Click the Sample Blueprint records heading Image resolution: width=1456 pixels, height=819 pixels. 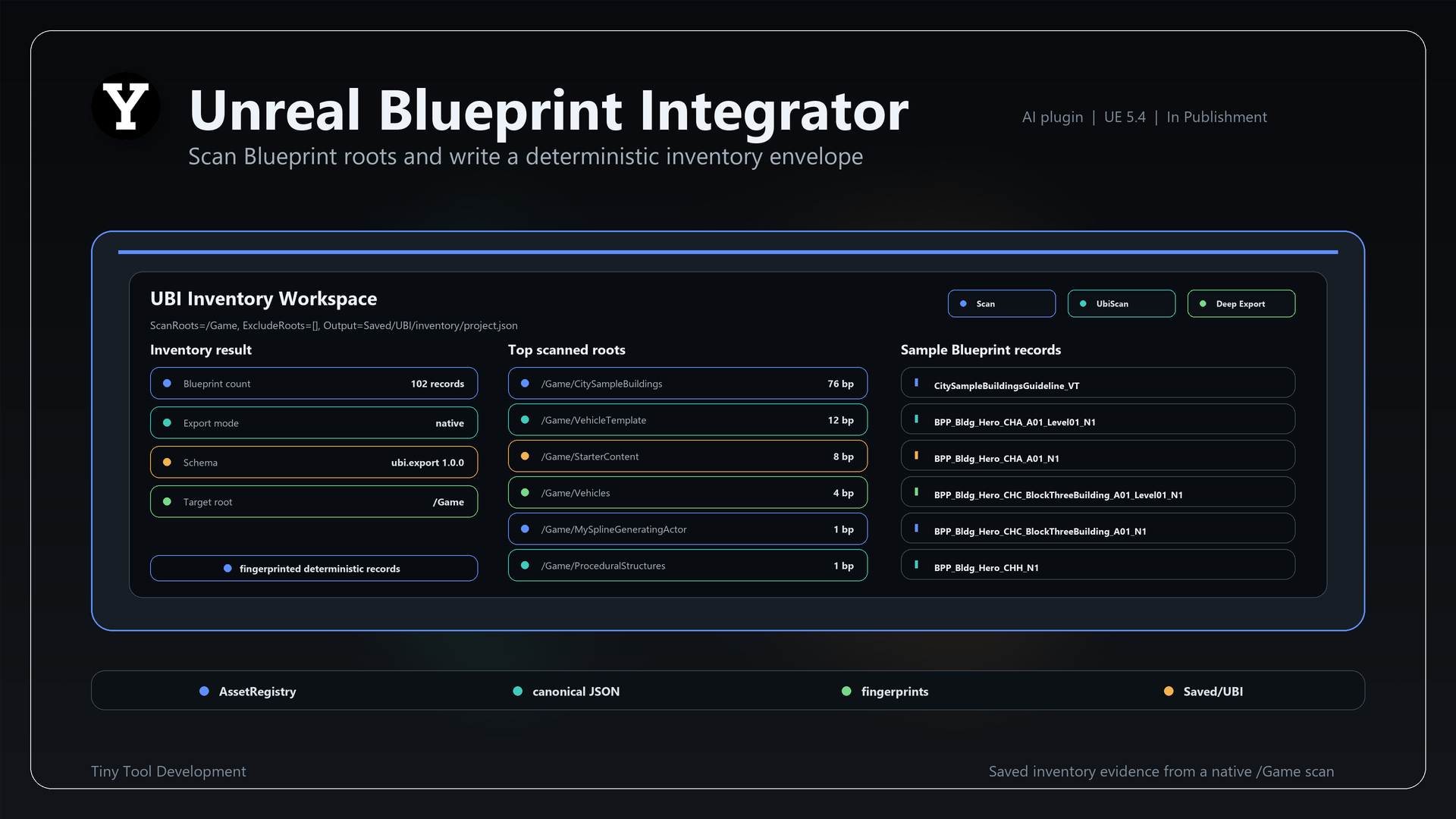click(981, 350)
